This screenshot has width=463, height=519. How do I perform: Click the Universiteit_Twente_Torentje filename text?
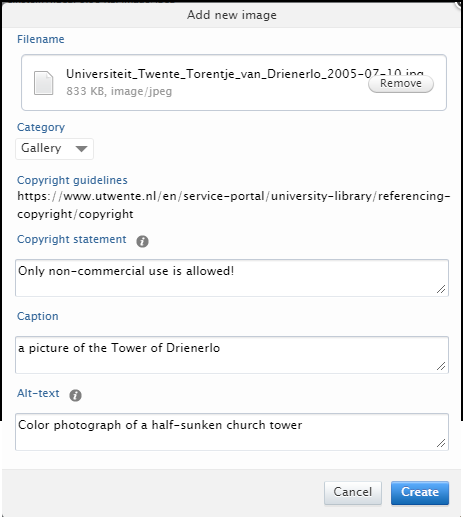245,74
